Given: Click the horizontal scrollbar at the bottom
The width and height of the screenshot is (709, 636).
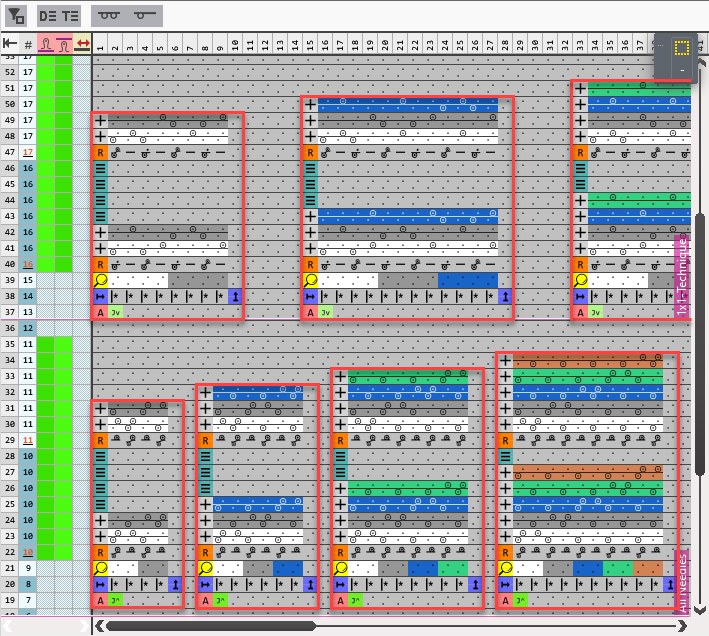Looking at the screenshot, I should (210, 626).
